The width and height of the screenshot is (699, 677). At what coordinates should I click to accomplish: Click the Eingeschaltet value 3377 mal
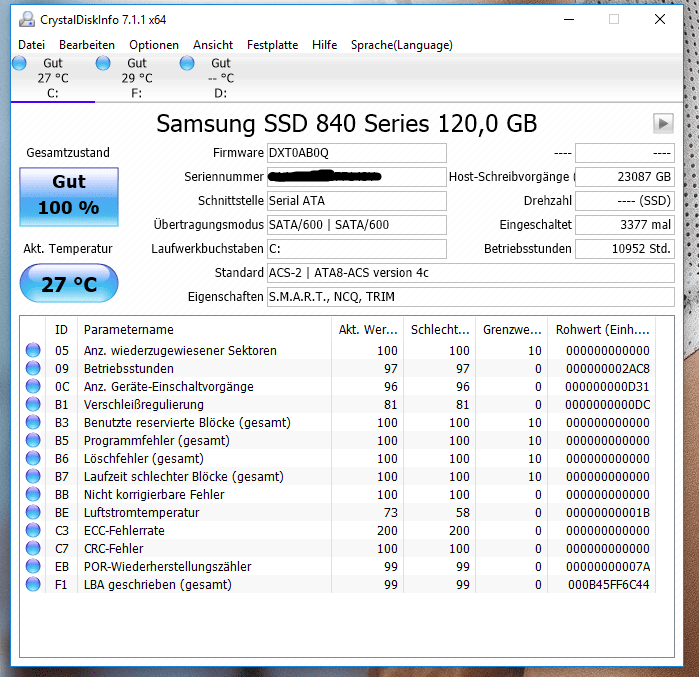[x=625, y=225]
